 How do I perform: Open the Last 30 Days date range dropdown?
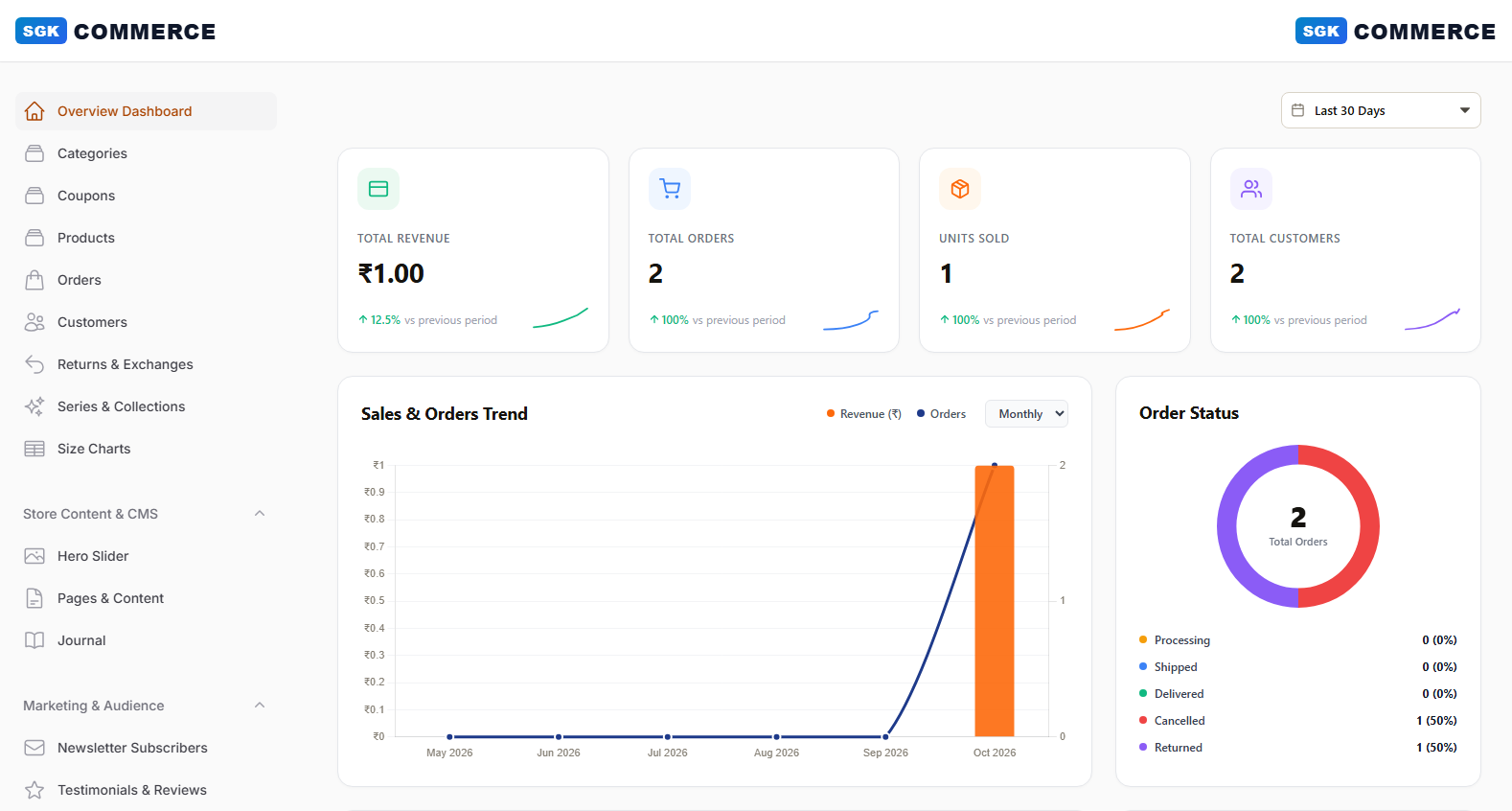tap(1381, 110)
